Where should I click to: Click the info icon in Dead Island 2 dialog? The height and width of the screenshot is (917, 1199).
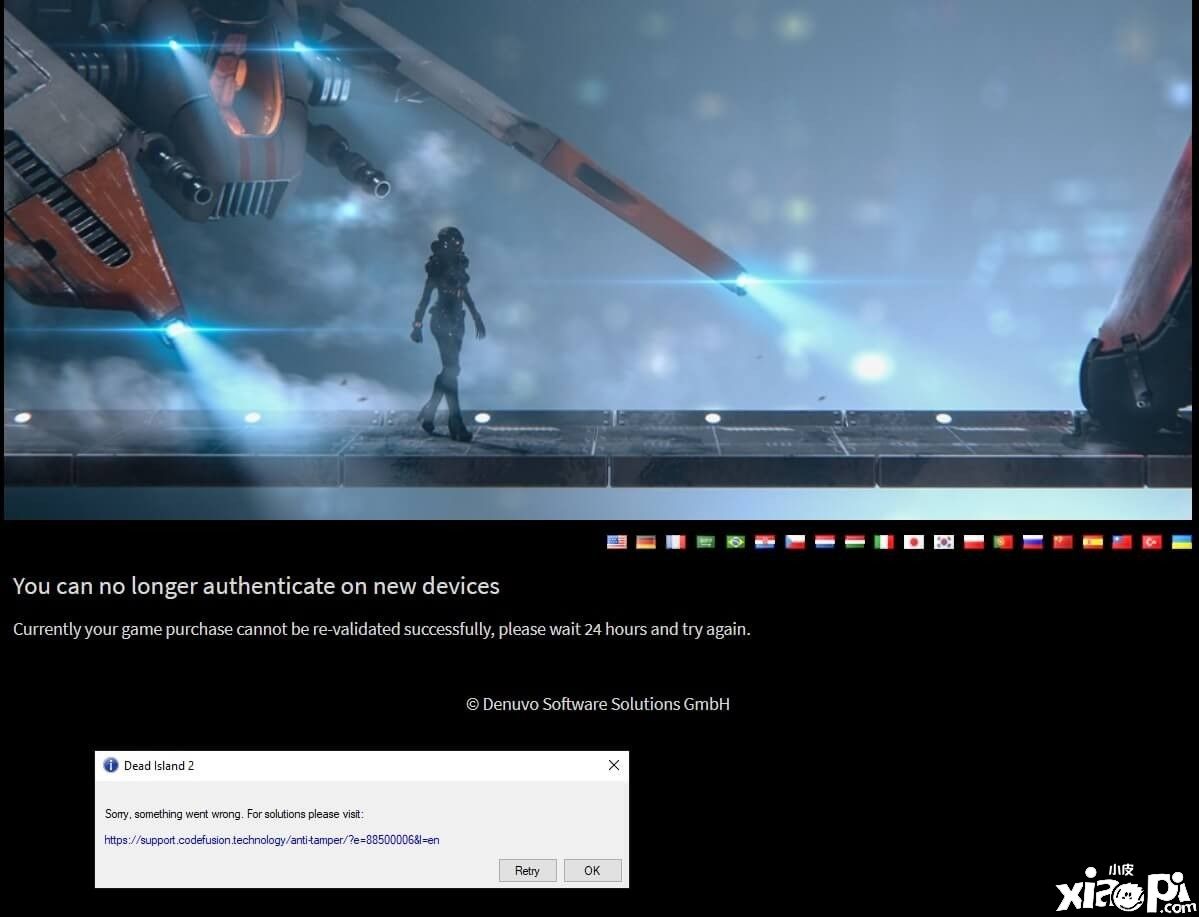point(111,765)
